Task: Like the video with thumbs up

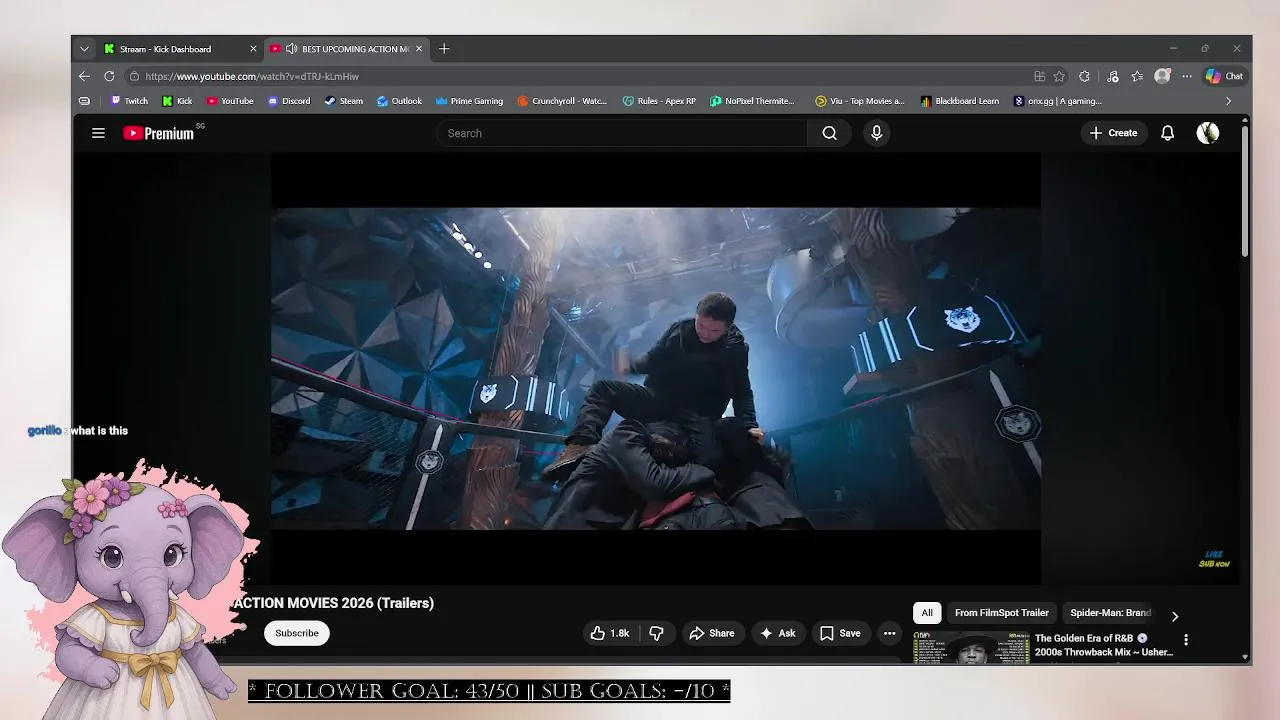Action: click(610, 633)
